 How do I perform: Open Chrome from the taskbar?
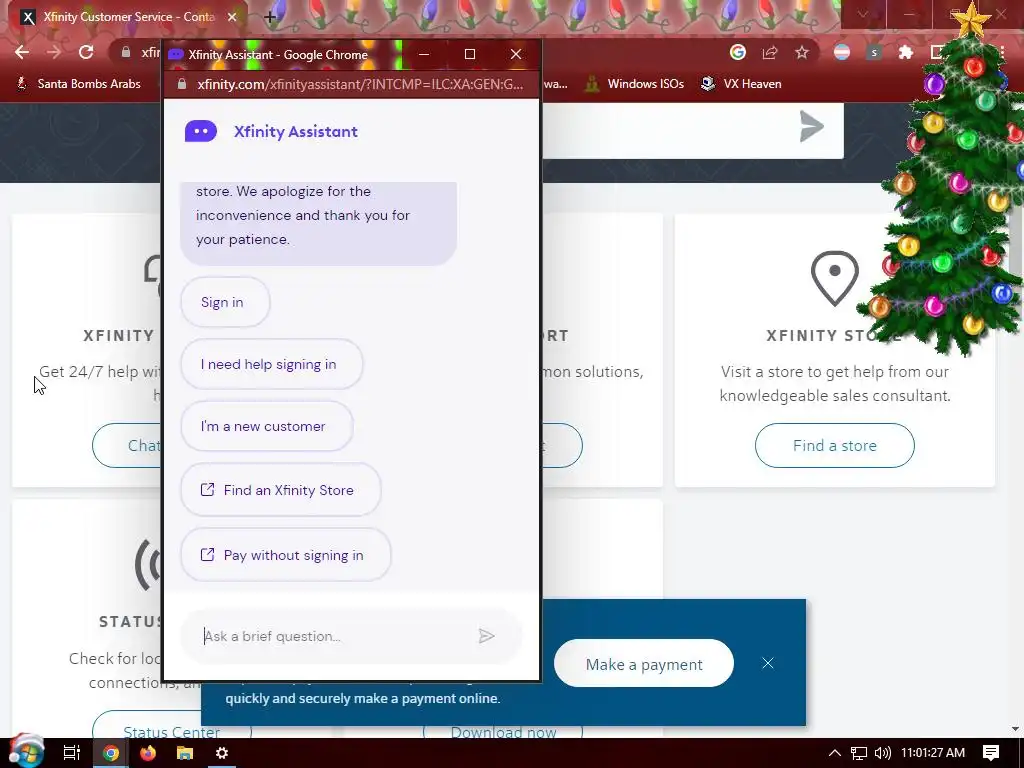[111, 753]
